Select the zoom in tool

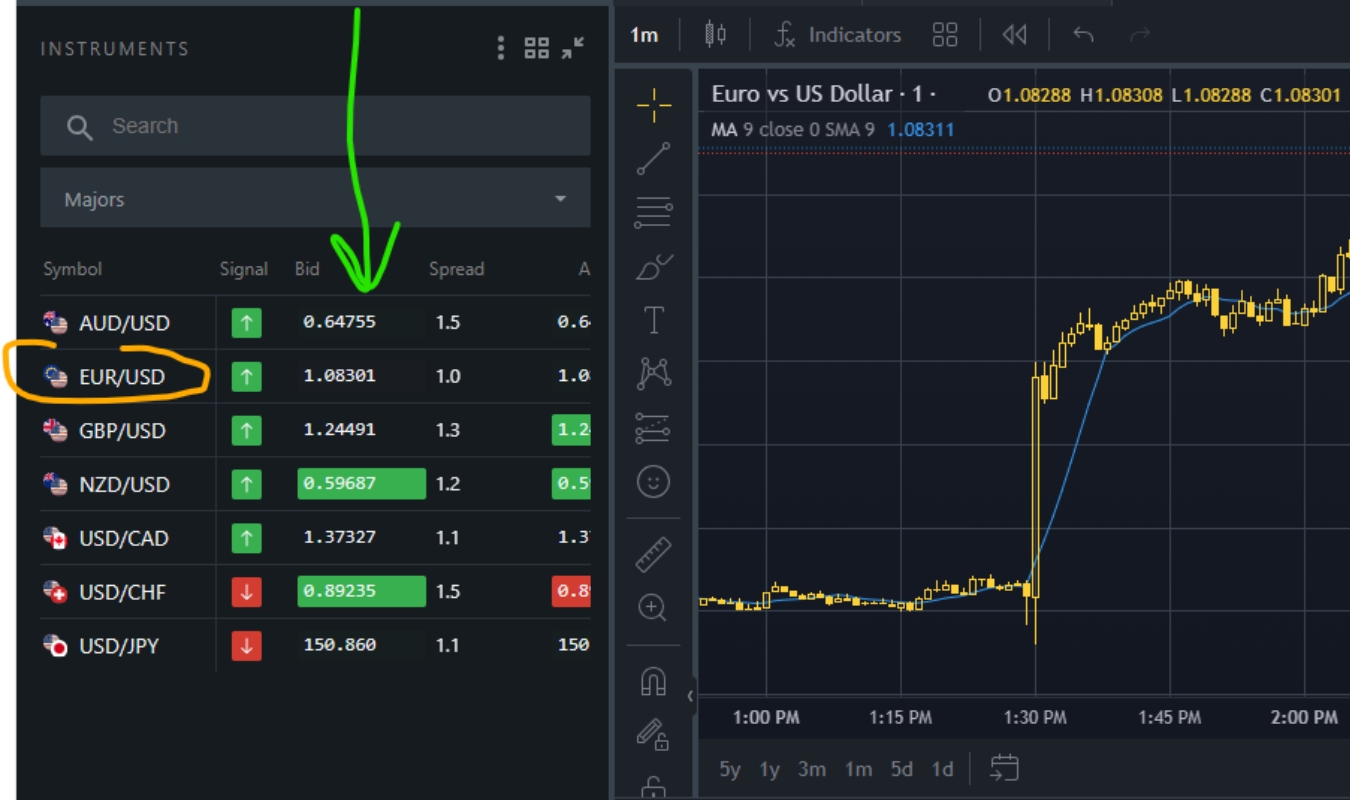point(653,607)
